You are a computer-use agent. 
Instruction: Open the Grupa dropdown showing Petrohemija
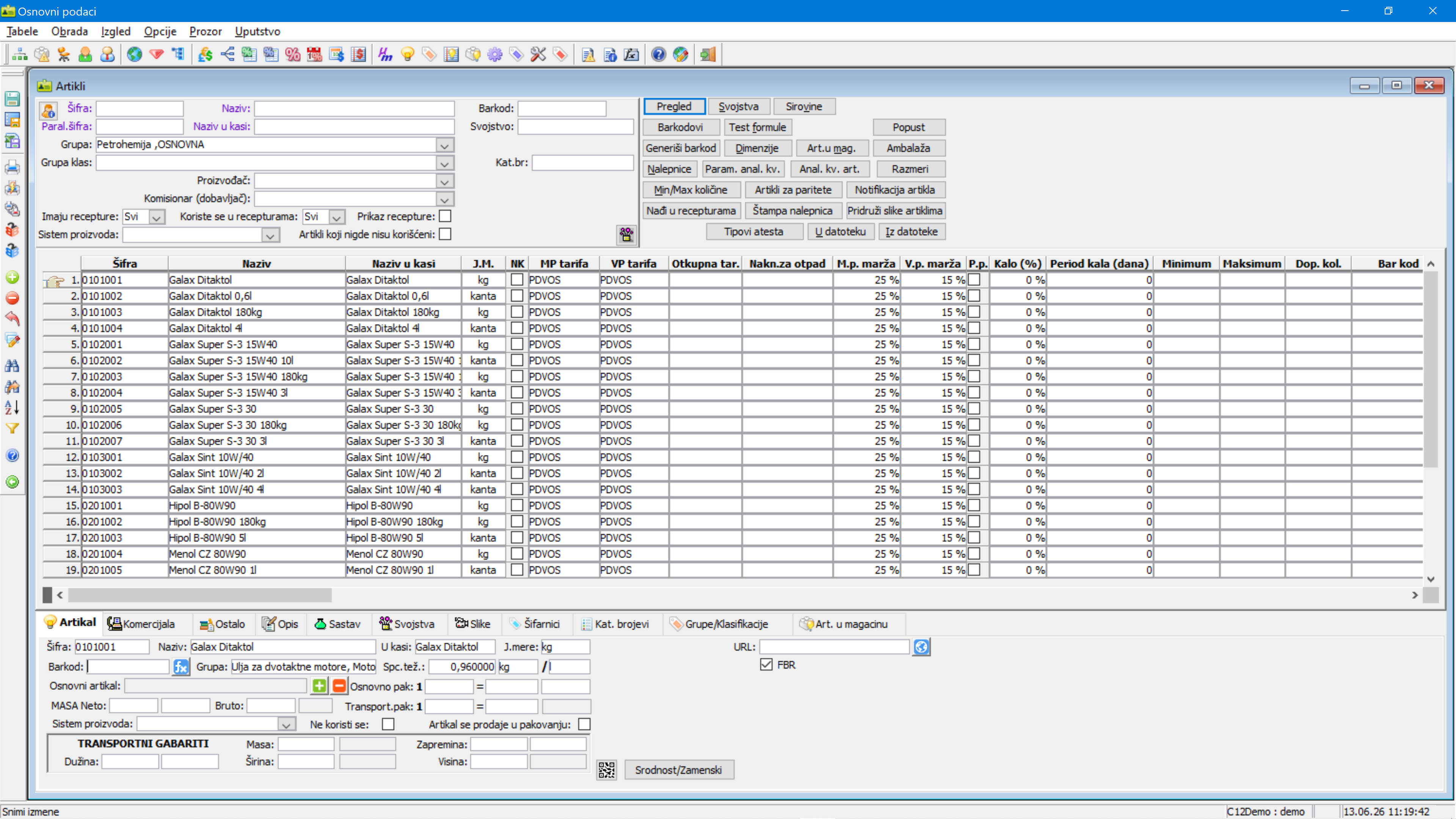tap(445, 145)
